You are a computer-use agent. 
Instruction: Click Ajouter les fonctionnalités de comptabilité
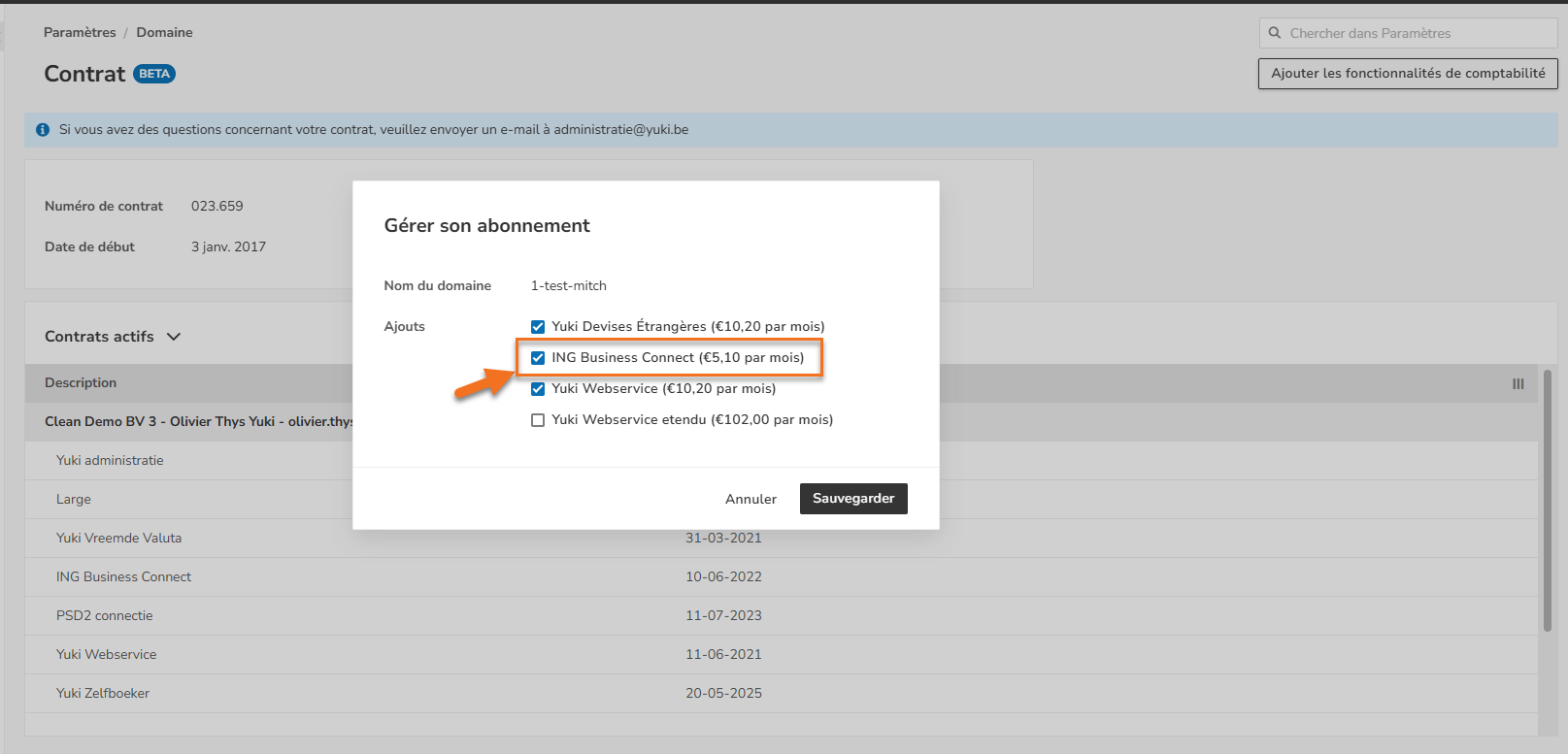(x=1408, y=74)
